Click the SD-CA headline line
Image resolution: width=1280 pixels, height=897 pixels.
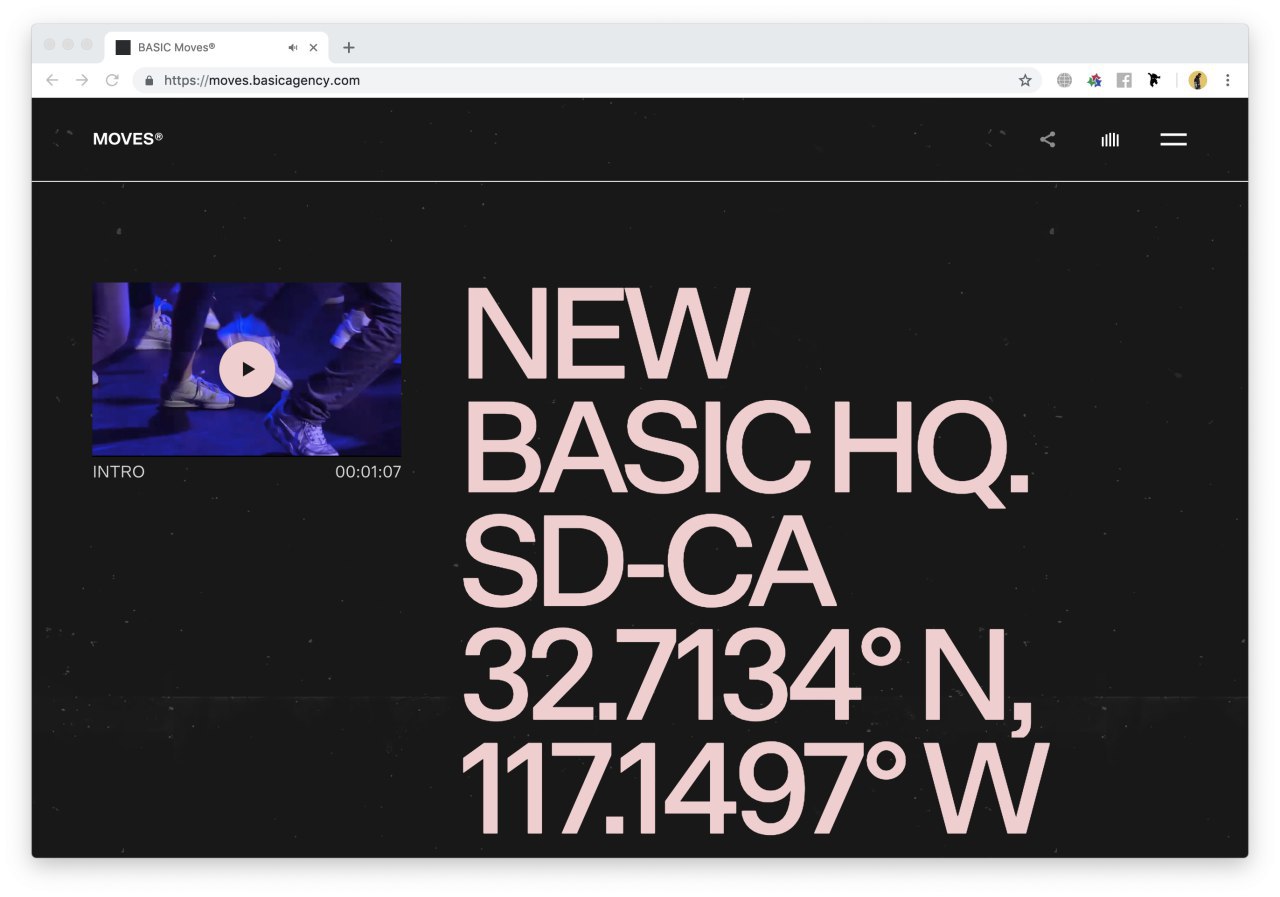coord(648,562)
